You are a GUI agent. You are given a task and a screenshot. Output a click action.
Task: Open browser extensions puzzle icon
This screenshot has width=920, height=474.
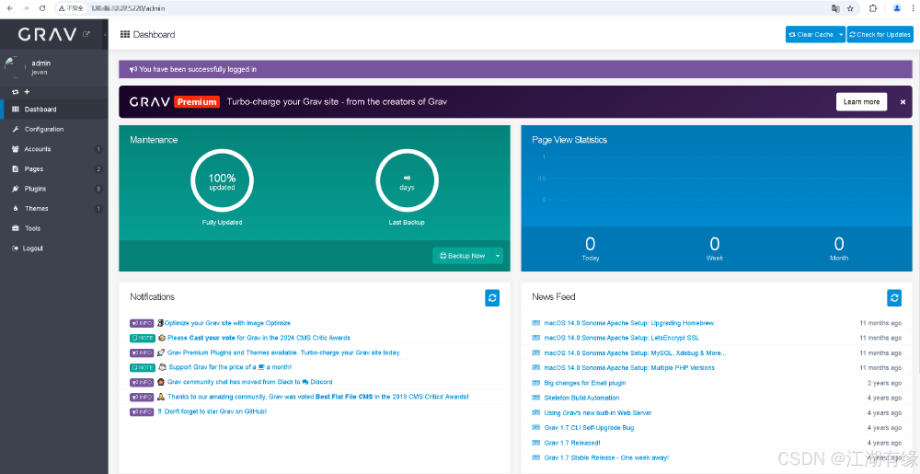[x=872, y=8]
